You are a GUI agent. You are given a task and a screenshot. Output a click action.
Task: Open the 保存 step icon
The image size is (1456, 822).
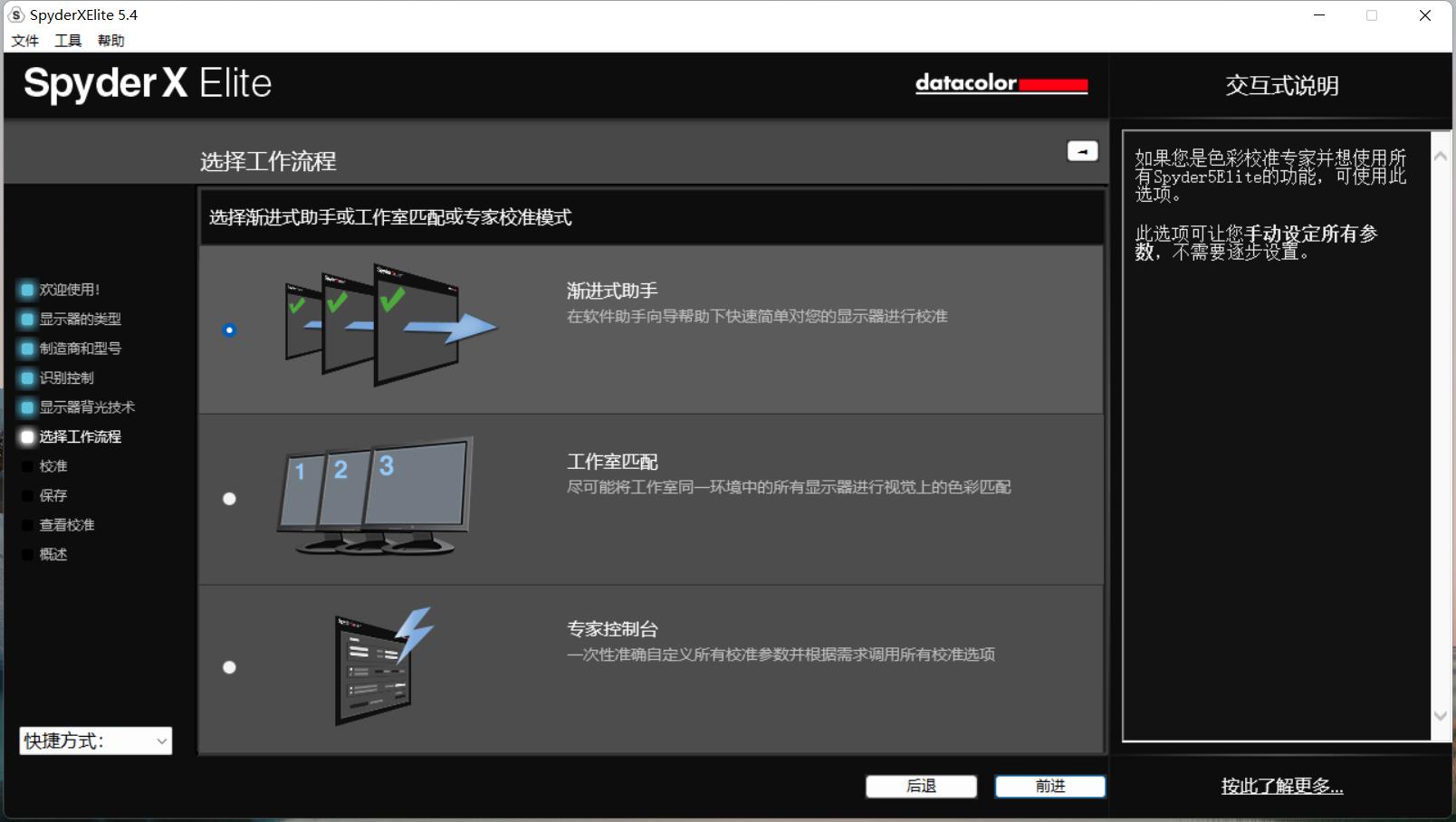(27, 494)
